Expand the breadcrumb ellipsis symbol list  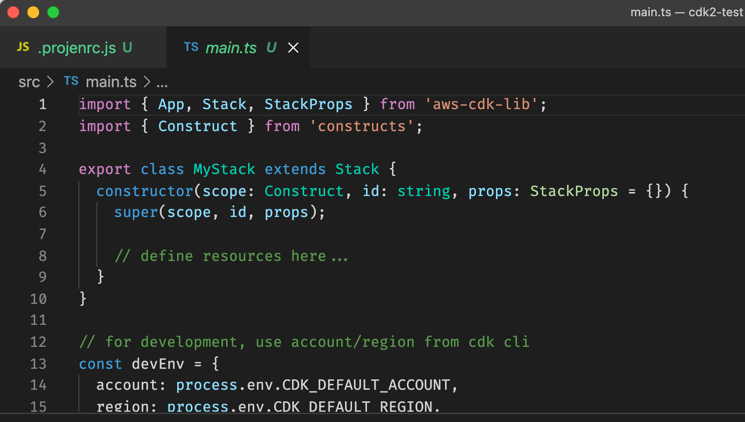point(162,84)
